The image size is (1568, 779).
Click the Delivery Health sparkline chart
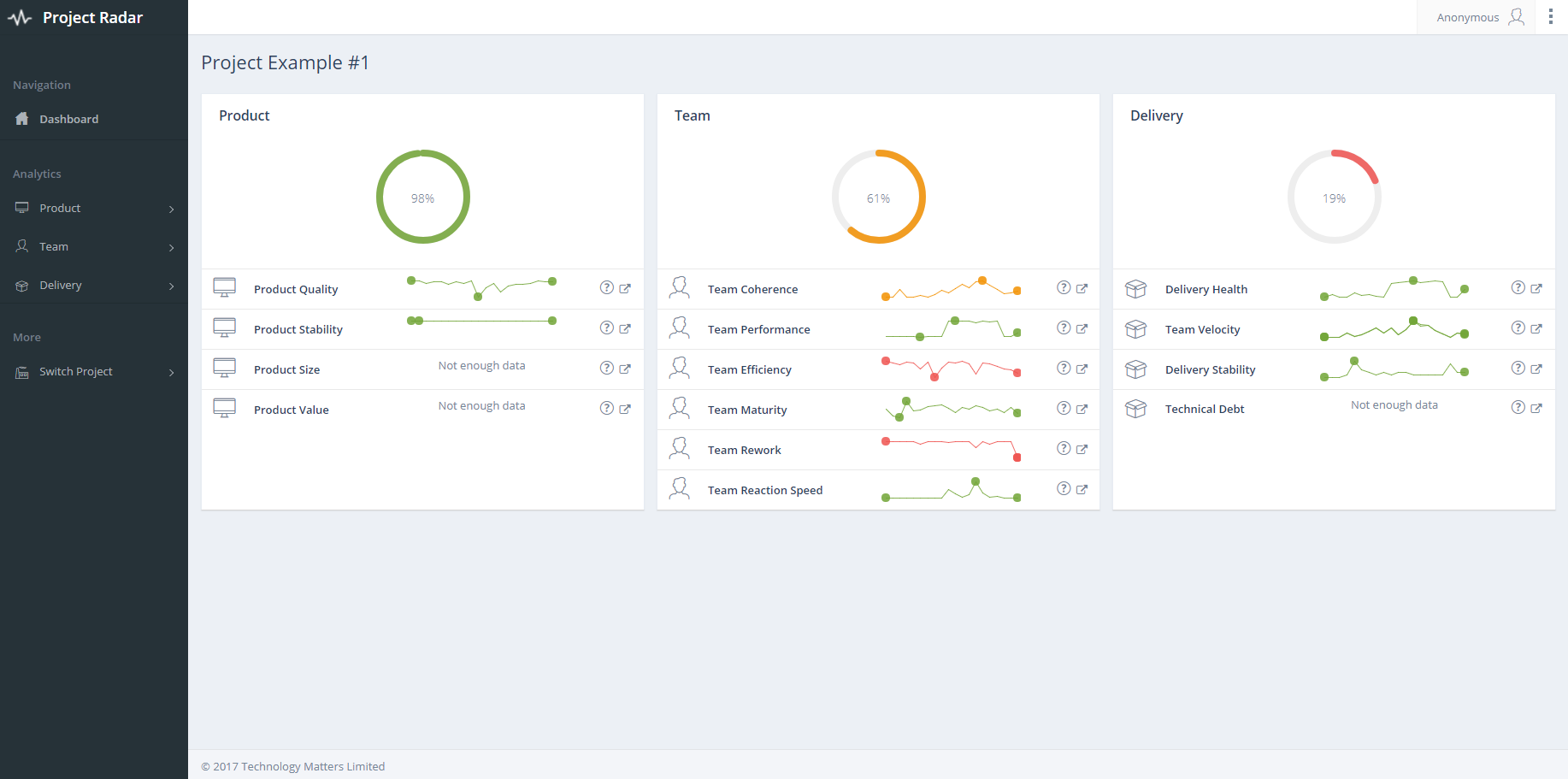coord(1394,288)
